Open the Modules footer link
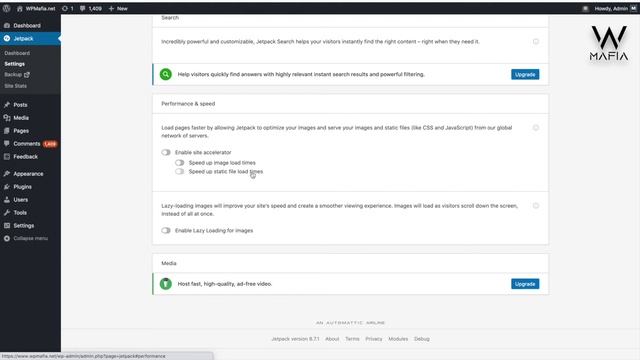 (x=398, y=339)
